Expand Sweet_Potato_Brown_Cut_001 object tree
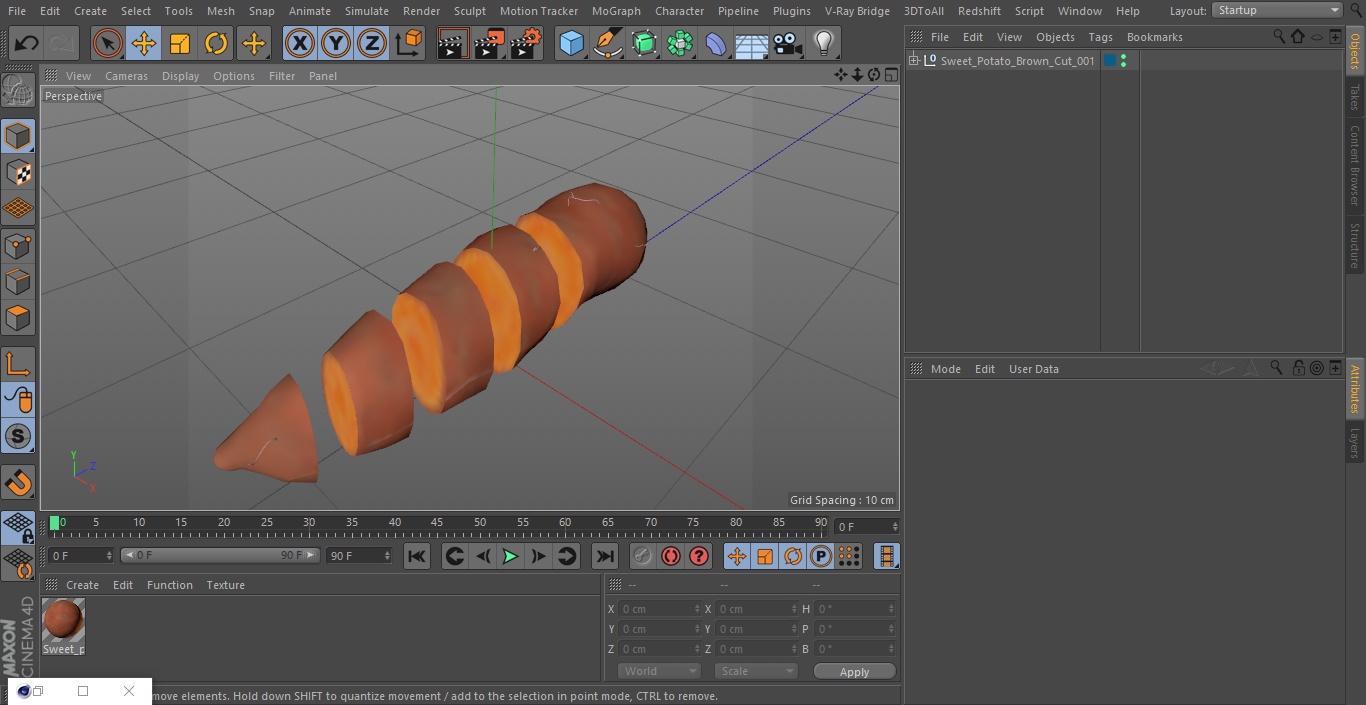This screenshot has height=705, width=1366. pos(913,61)
